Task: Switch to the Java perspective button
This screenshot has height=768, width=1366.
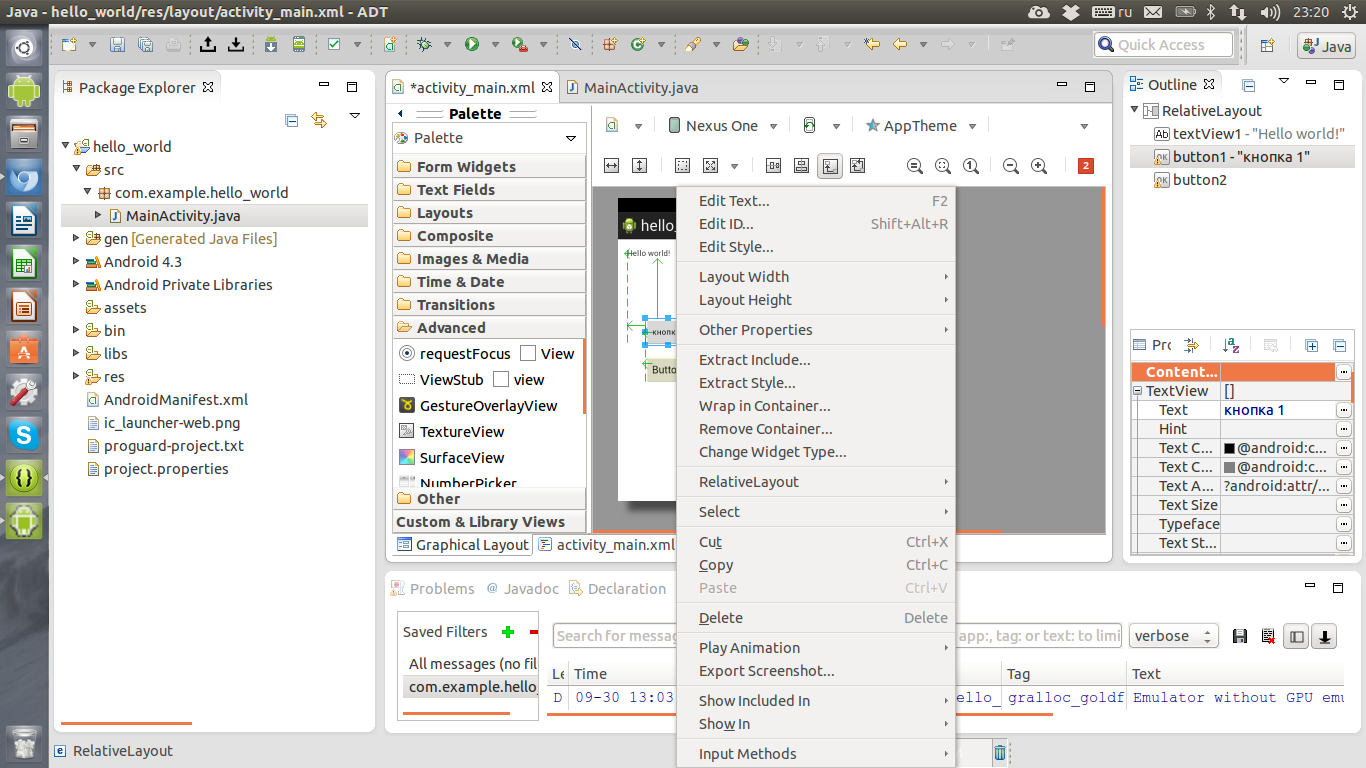Action: pos(1326,46)
